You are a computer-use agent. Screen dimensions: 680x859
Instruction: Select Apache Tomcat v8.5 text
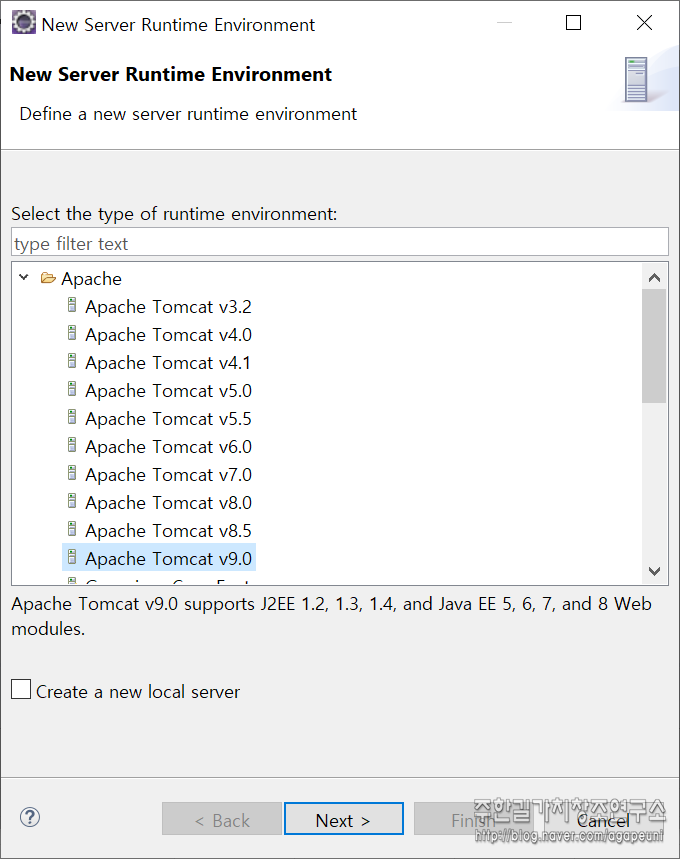click(168, 530)
